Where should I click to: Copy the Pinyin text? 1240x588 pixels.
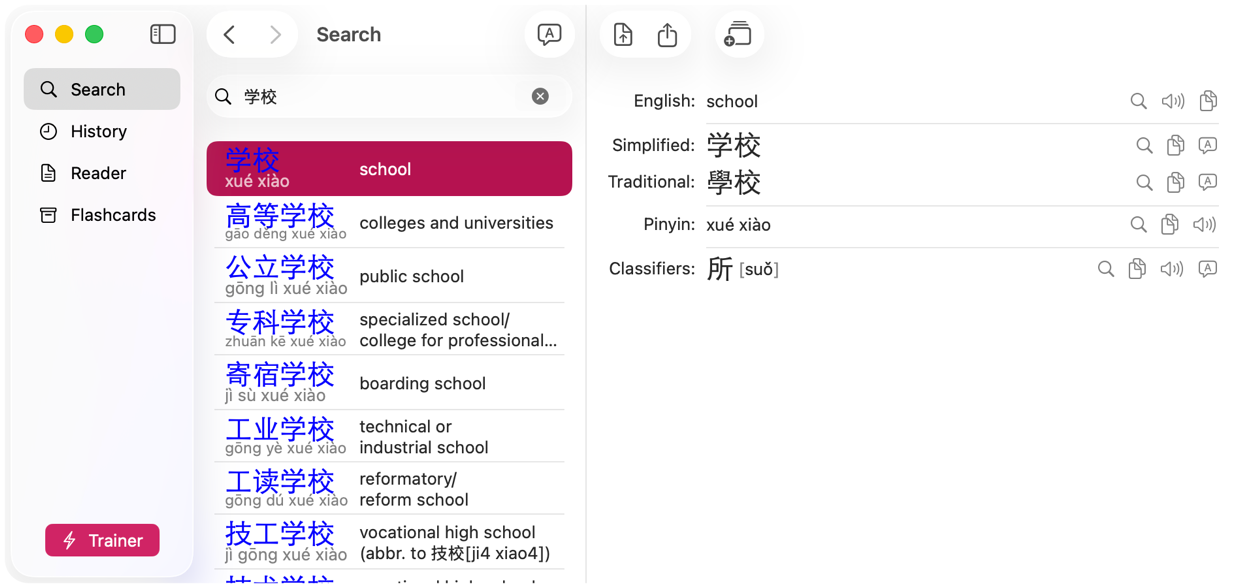[1169, 224]
